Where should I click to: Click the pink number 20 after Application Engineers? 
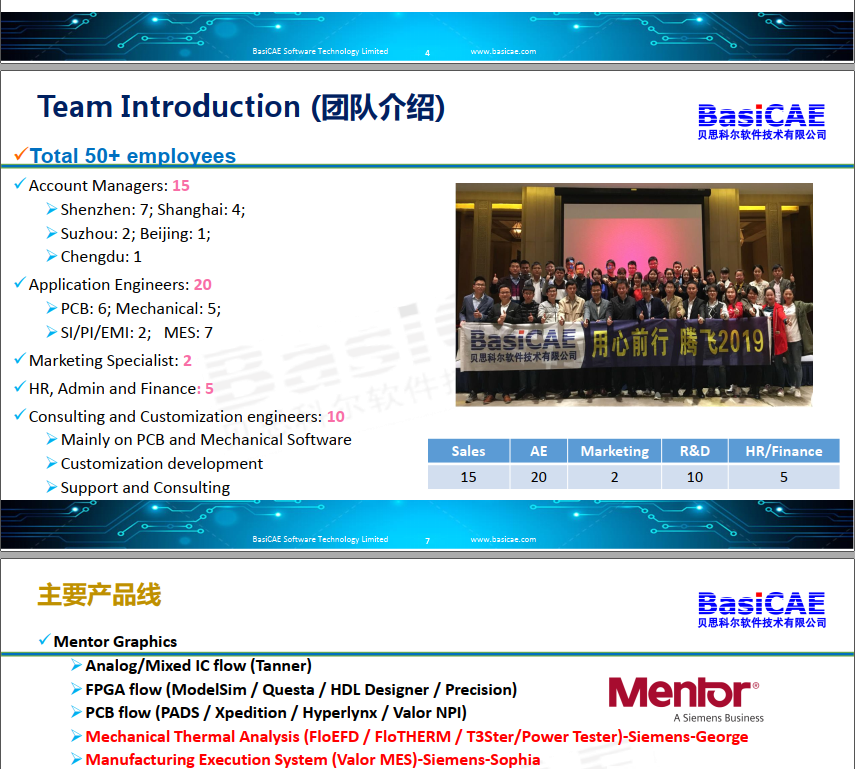coord(202,285)
